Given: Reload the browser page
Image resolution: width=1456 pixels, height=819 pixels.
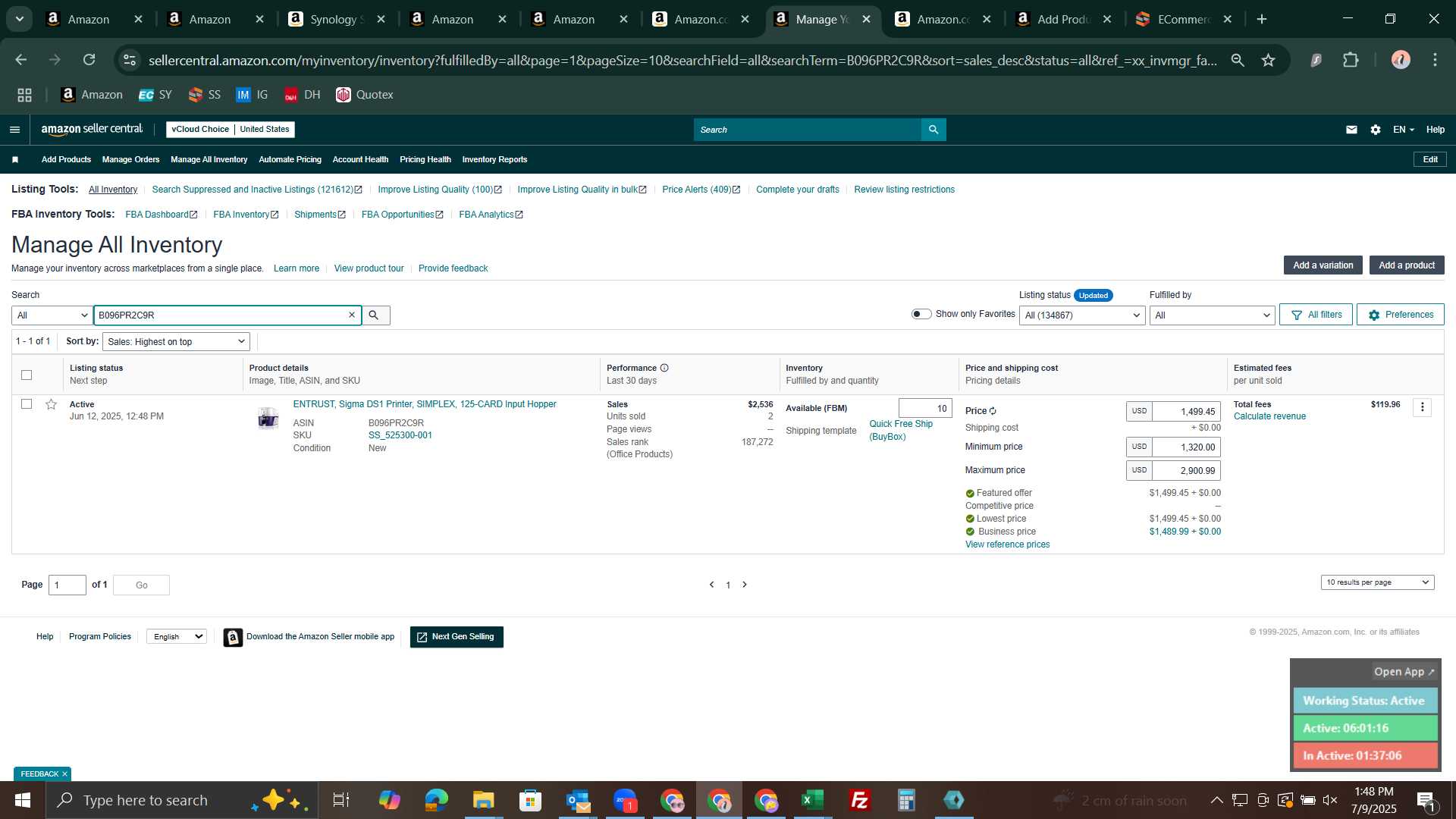Looking at the screenshot, I should pyautogui.click(x=89, y=60).
